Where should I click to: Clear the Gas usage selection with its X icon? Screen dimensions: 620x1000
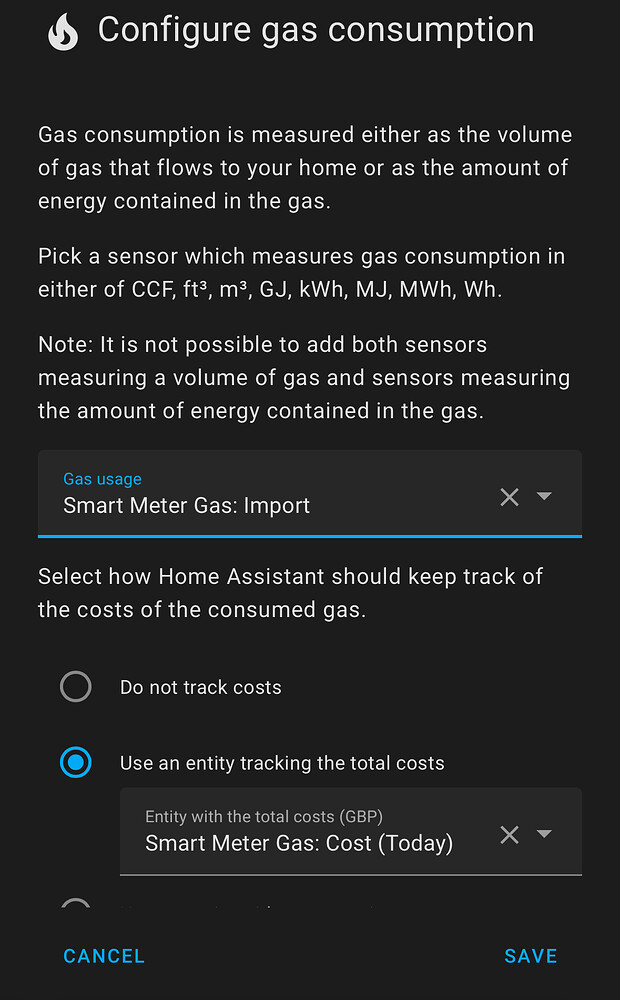point(509,497)
